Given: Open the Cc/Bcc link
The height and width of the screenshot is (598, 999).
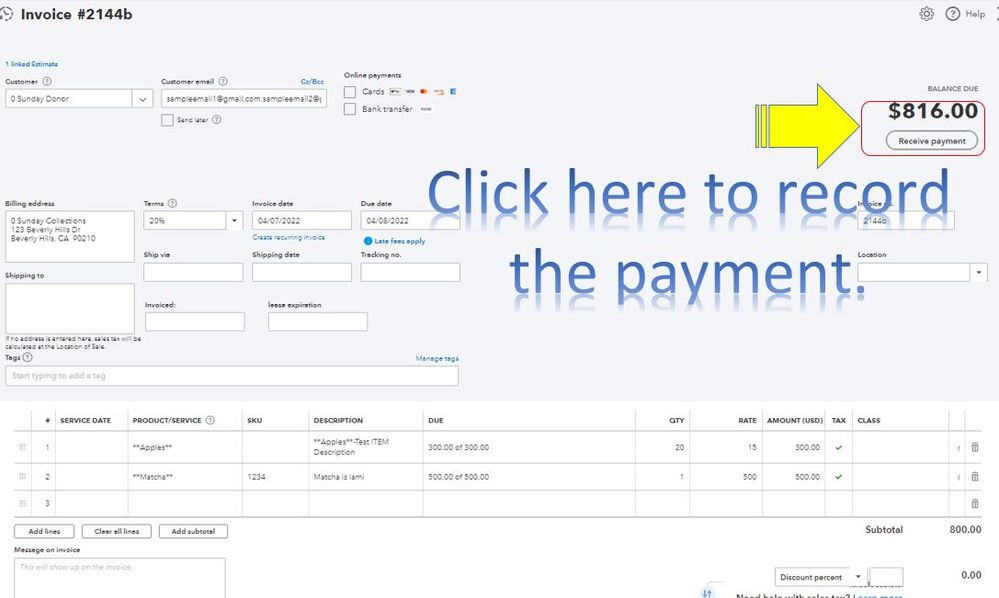Looking at the screenshot, I should [x=312, y=82].
